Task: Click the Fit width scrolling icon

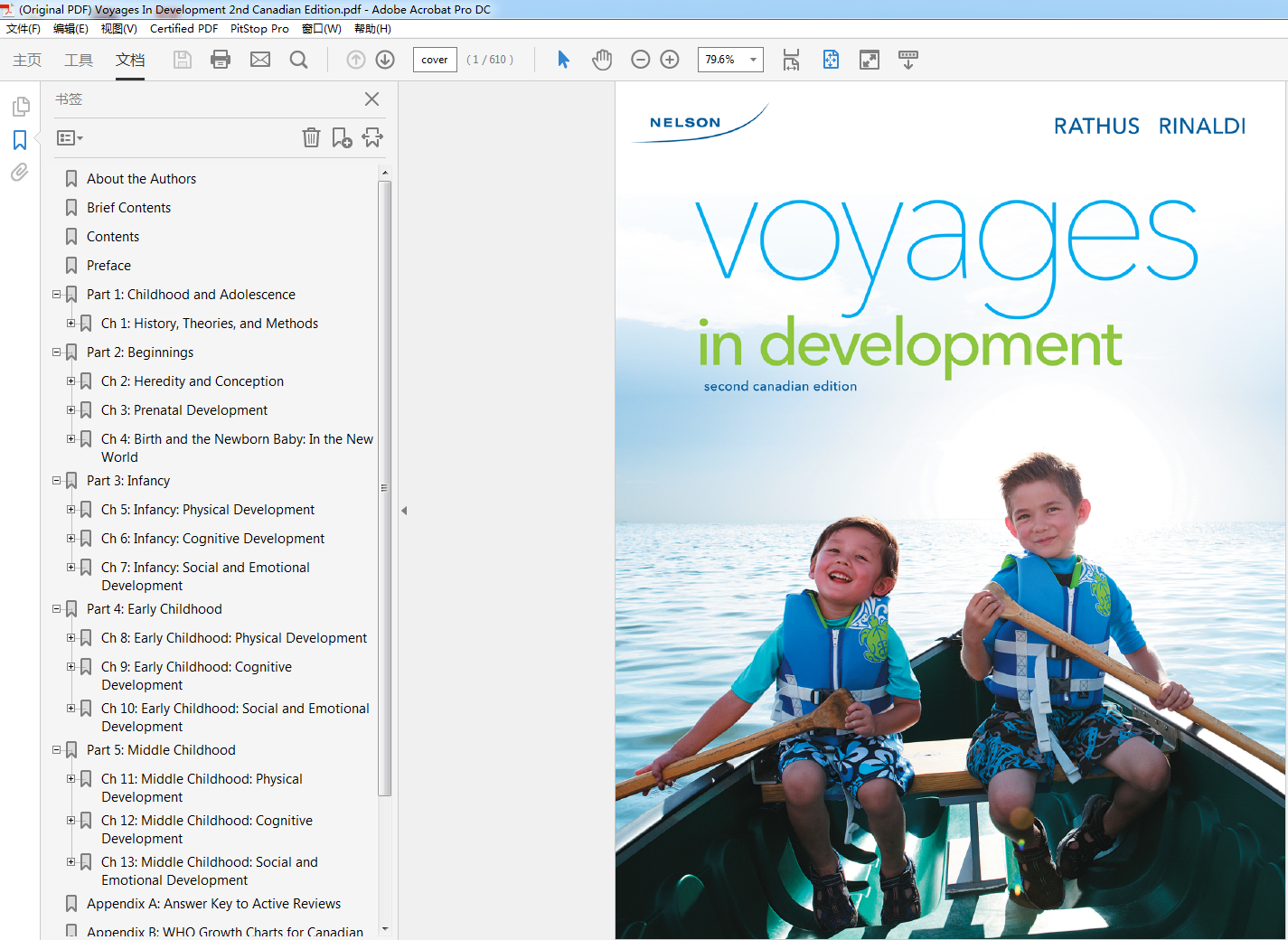Action: click(791, 60)
